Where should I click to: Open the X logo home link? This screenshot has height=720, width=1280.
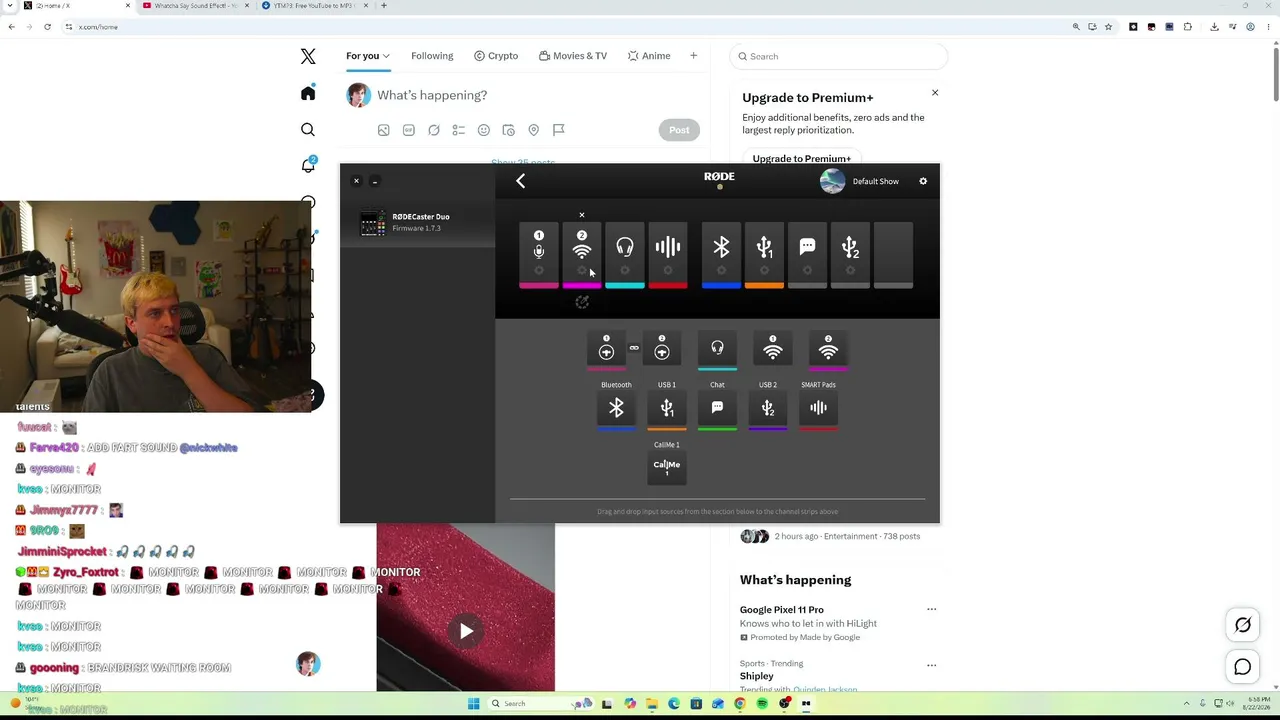click(308, 57)
